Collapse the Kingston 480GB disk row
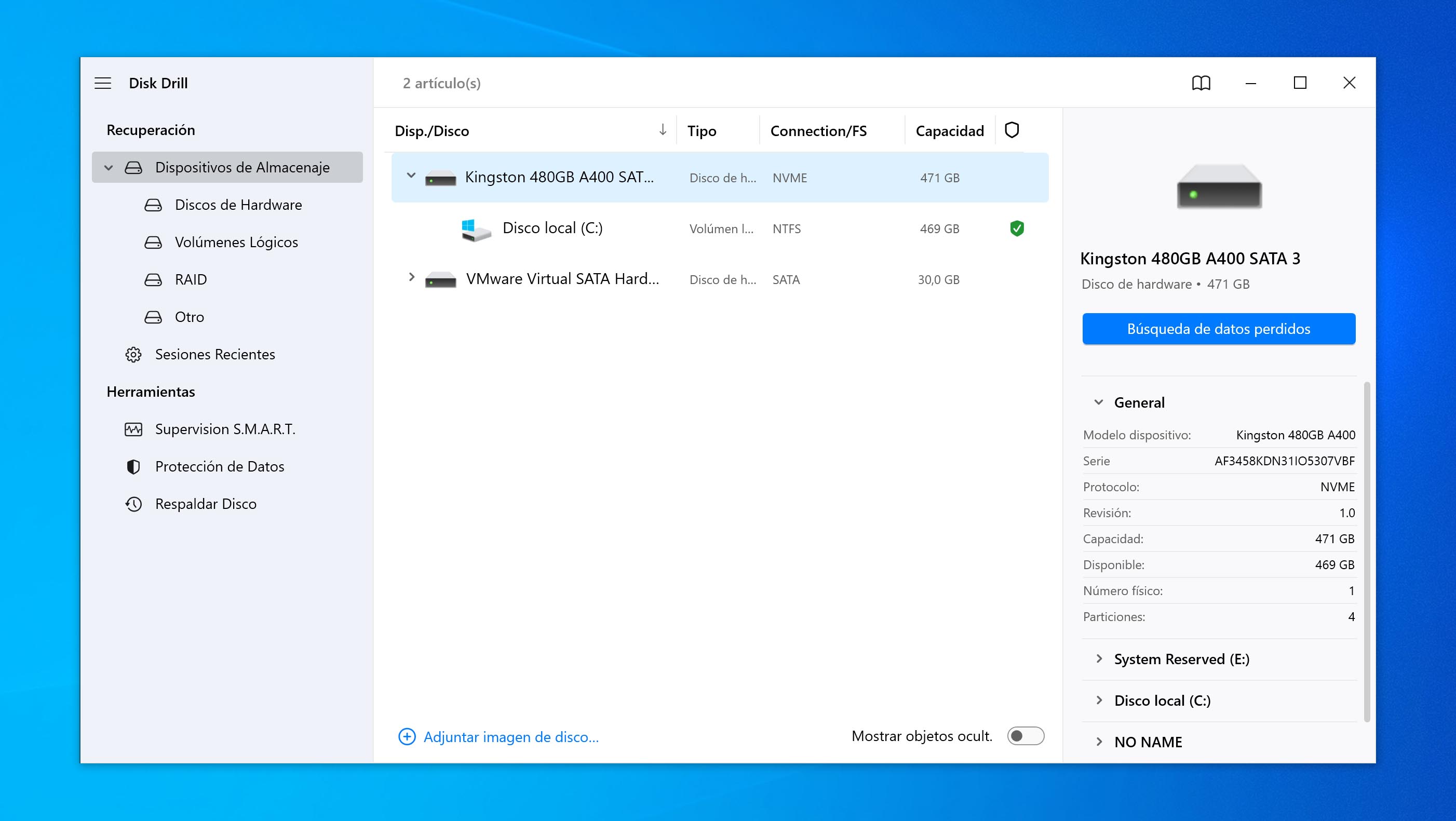This screenshot has height=821, width=1456. (x=411, y=176)
